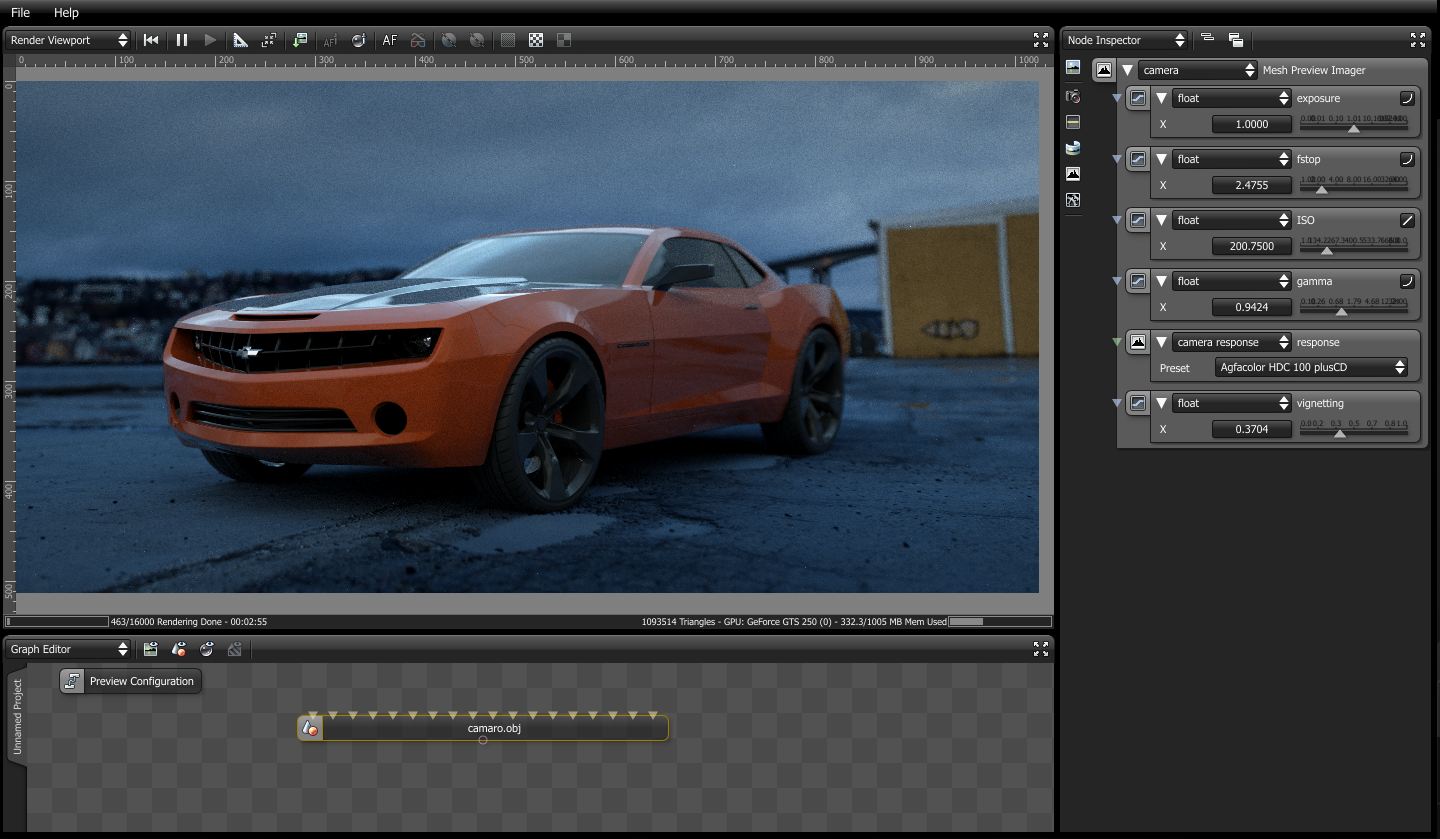The image size is (1440, 839).
Task: Click the sphere icon in Graph Editor toolbar
Action: click(x=206, y=649)
